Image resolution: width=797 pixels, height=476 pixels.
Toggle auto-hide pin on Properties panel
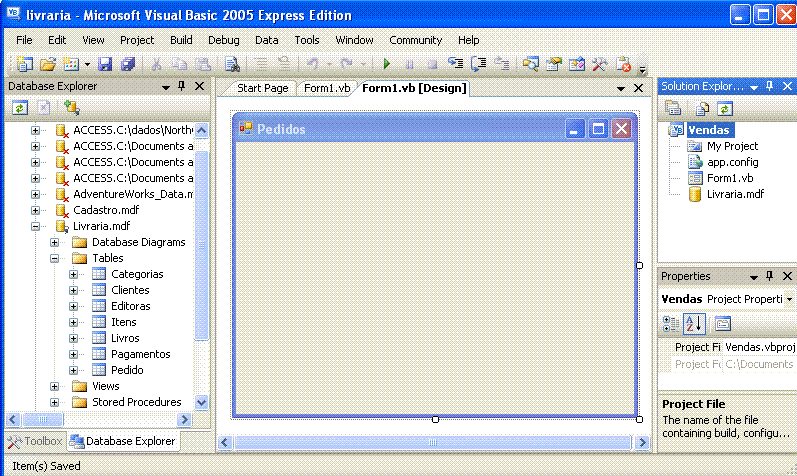pyautogui.click(x=770, y=276)
